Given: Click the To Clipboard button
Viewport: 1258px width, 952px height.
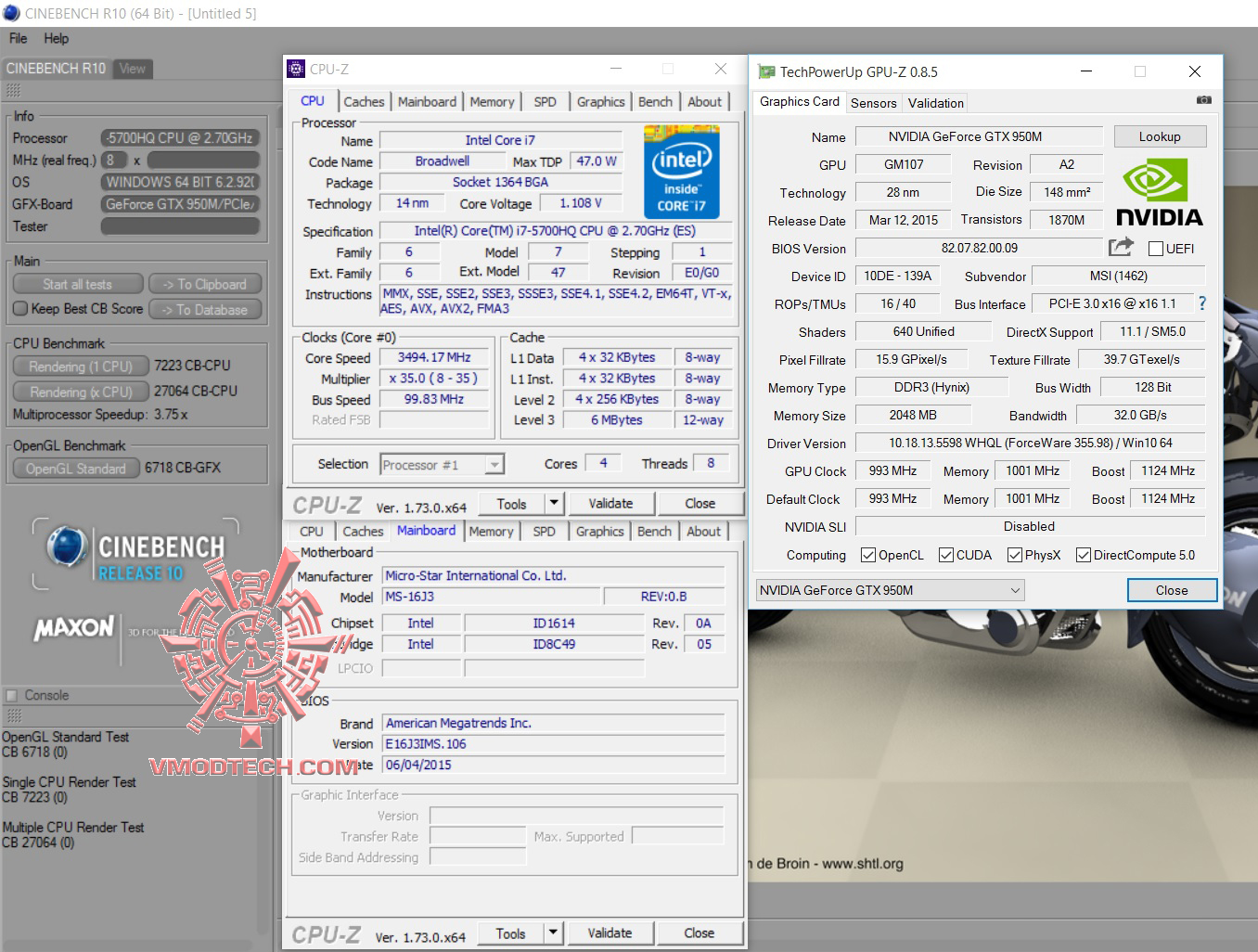Looking at the screenshot, I should pos(204,285).
